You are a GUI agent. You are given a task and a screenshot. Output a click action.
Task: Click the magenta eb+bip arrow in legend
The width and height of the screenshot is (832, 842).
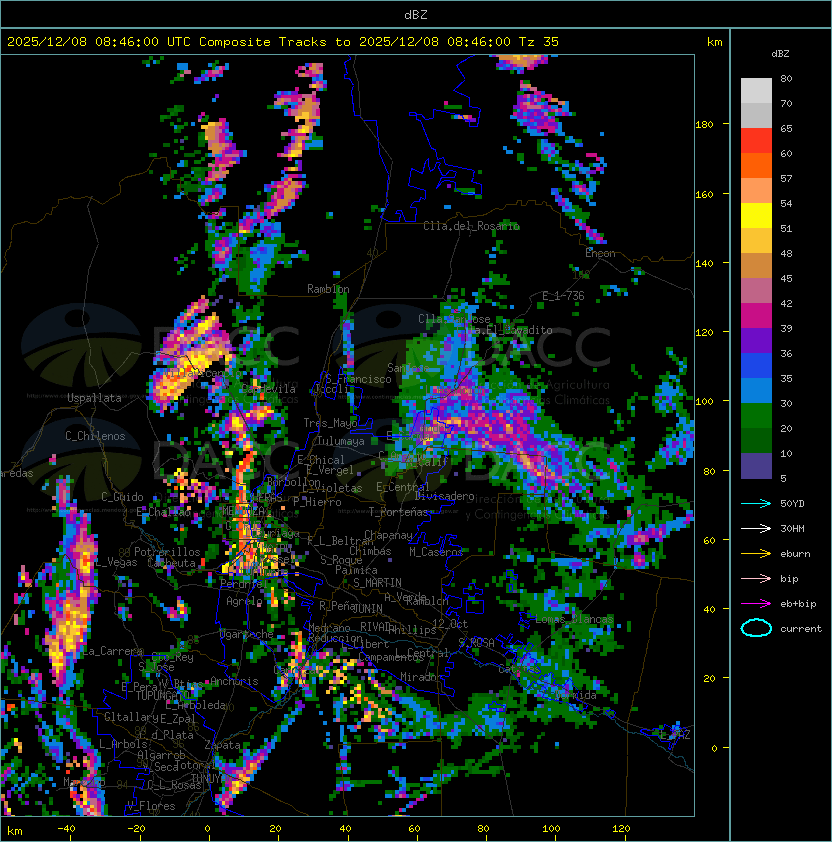click(756, 604)
